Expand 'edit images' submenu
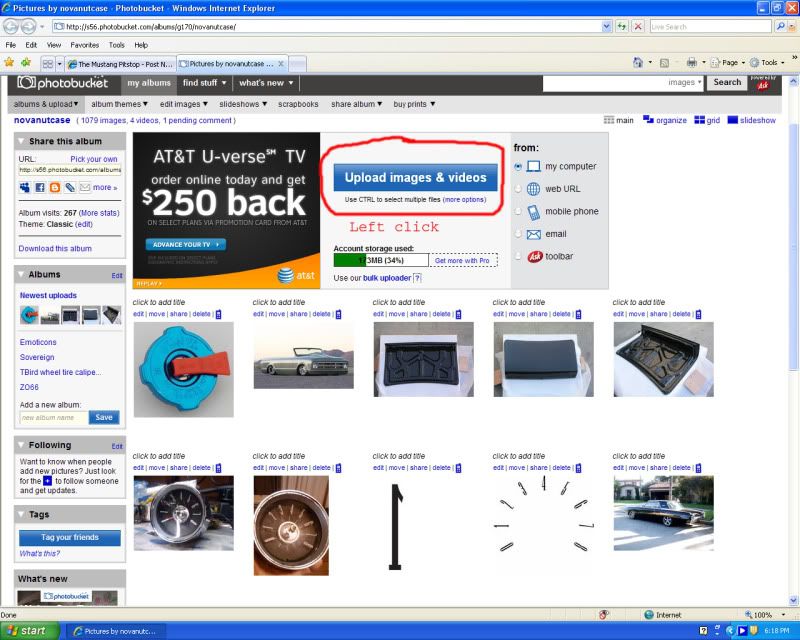 pyautogui.click(x=184, y=104)
